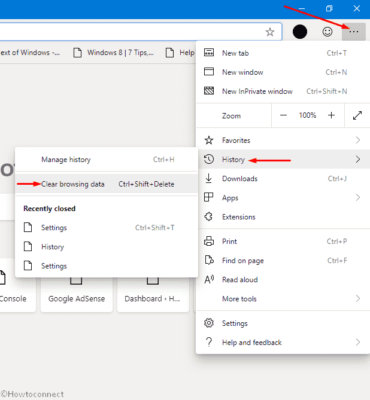Click the Print printer icon
Image resolution: width=370 pixels, height=400 pixels.
[209, 241]
